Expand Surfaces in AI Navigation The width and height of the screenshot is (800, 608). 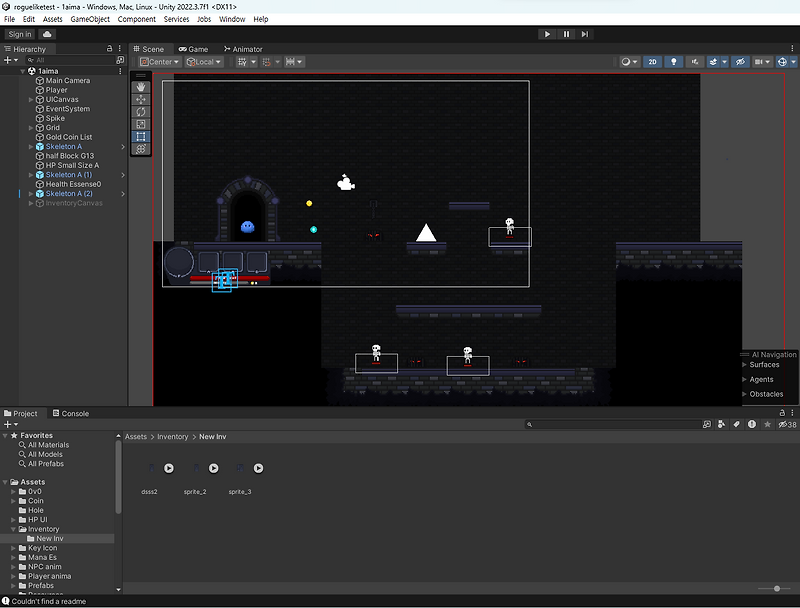(744, 365)
